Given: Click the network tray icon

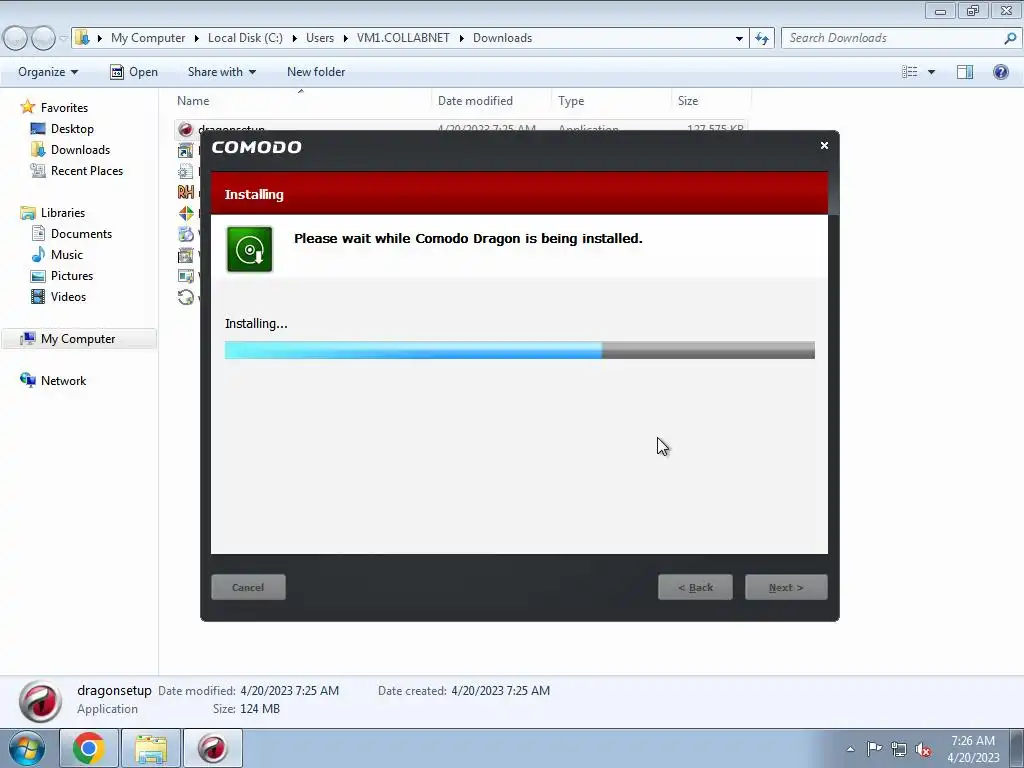Looking at the screenshot, I should [x=899, y=749].
